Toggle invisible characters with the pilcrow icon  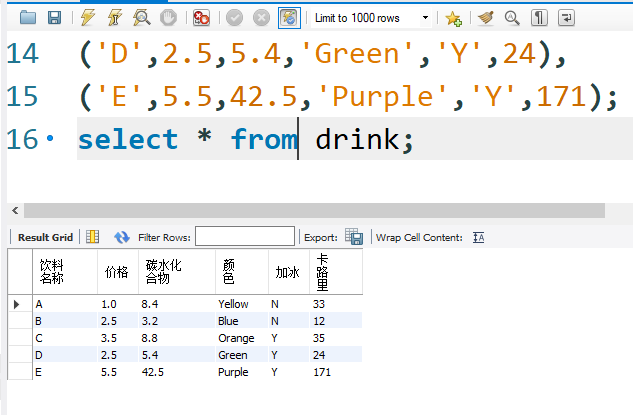click(x=539, y=18)
